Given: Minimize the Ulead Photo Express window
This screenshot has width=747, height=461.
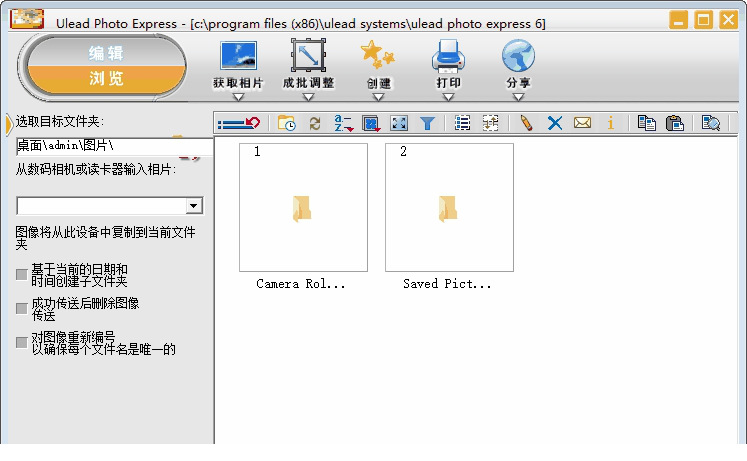Looking at the screenshot, I should coord(678,20).
